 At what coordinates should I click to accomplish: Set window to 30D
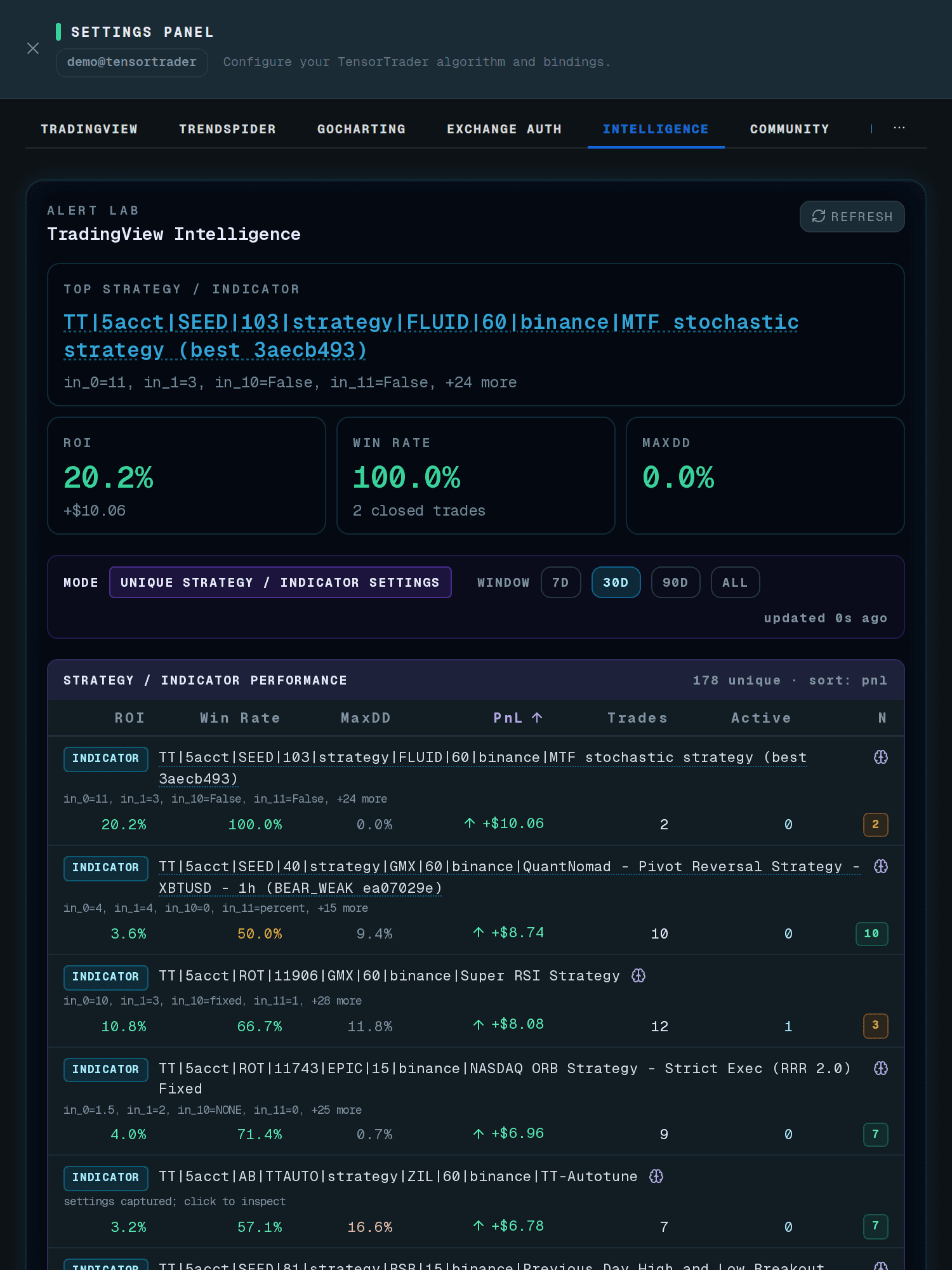tap(616, 582)
